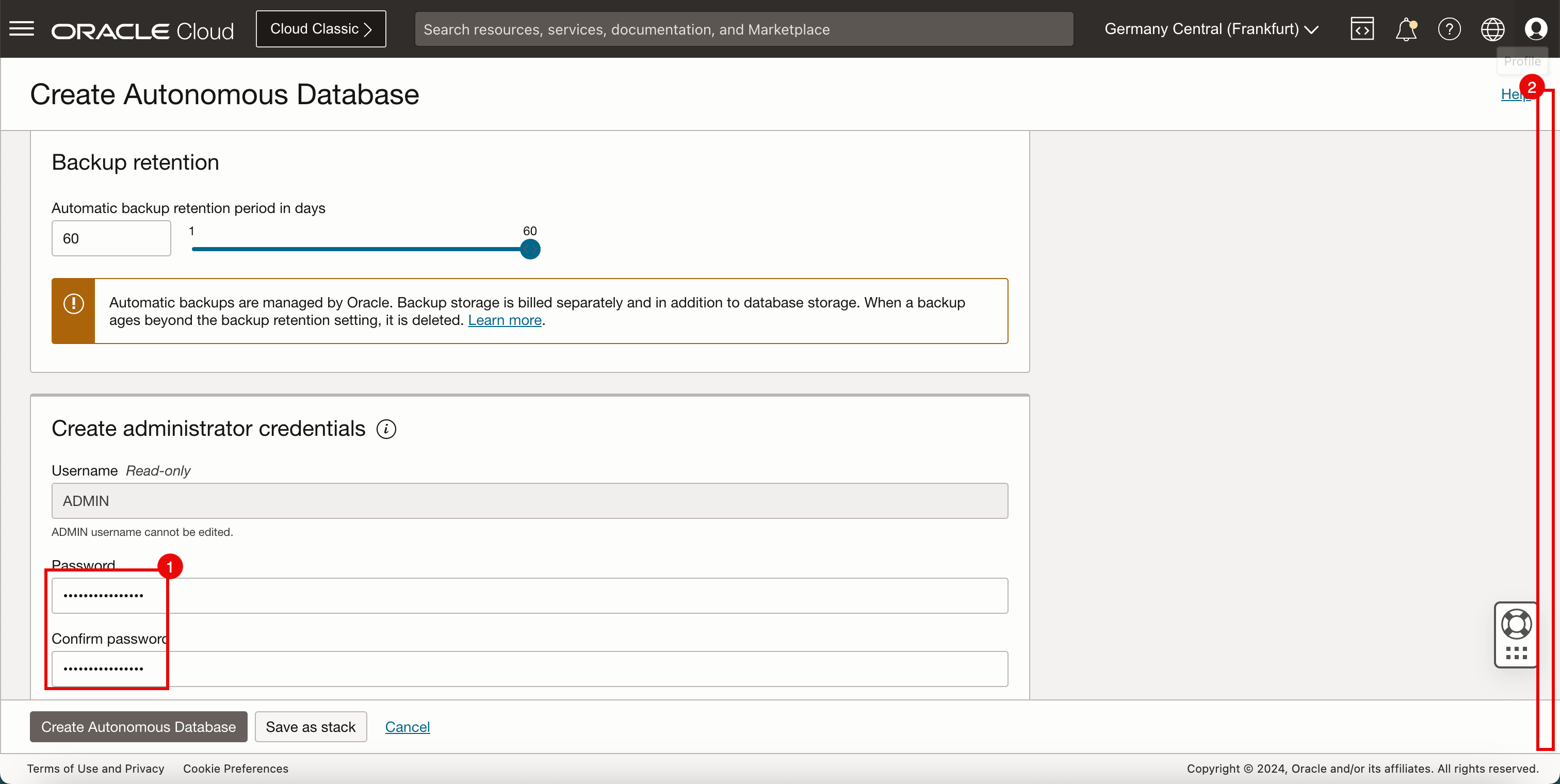Focus the Password input field
This screenshot has width=1560, height=784.
click(x=529, y=596)
